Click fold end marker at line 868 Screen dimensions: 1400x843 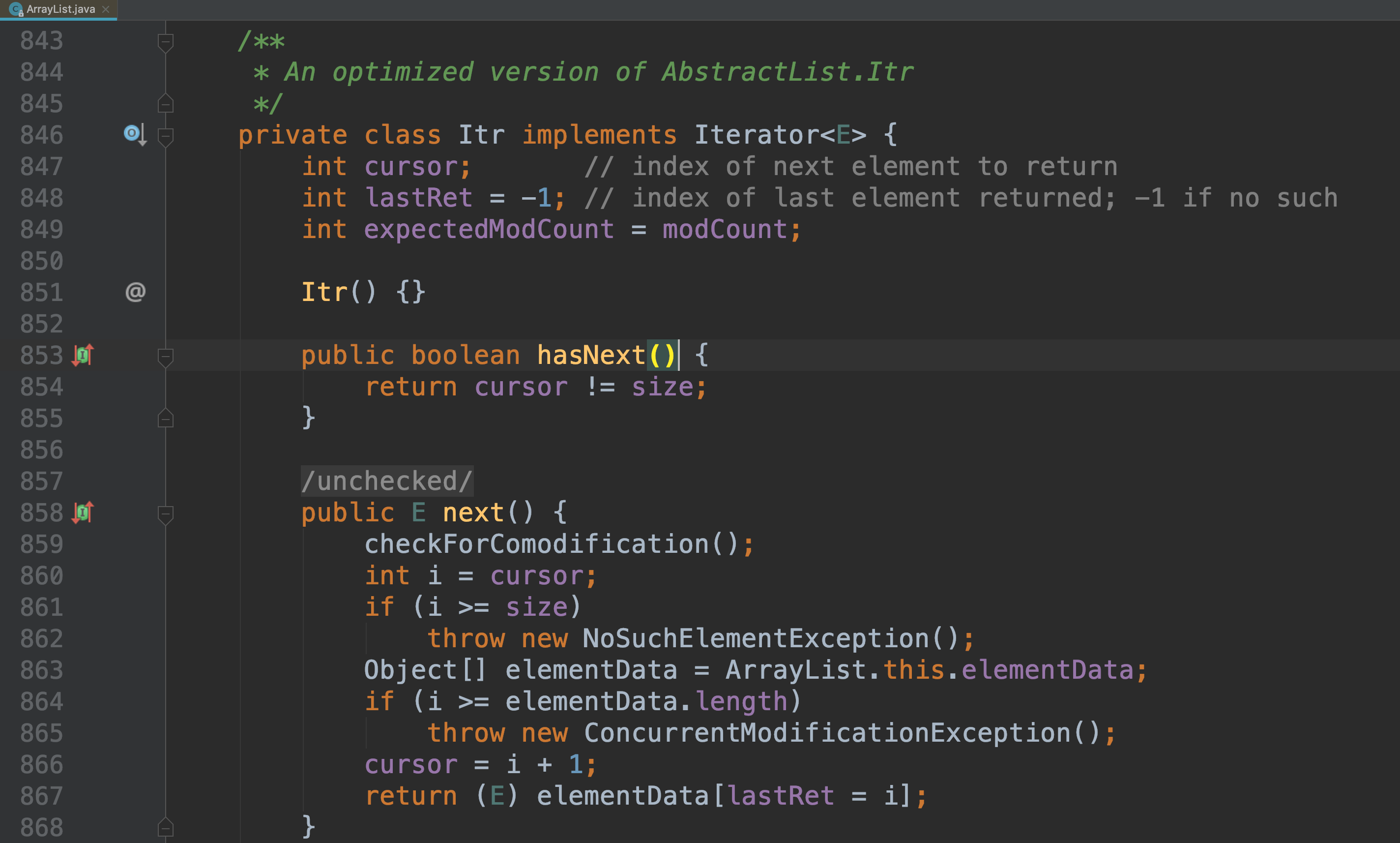[165, 828]
